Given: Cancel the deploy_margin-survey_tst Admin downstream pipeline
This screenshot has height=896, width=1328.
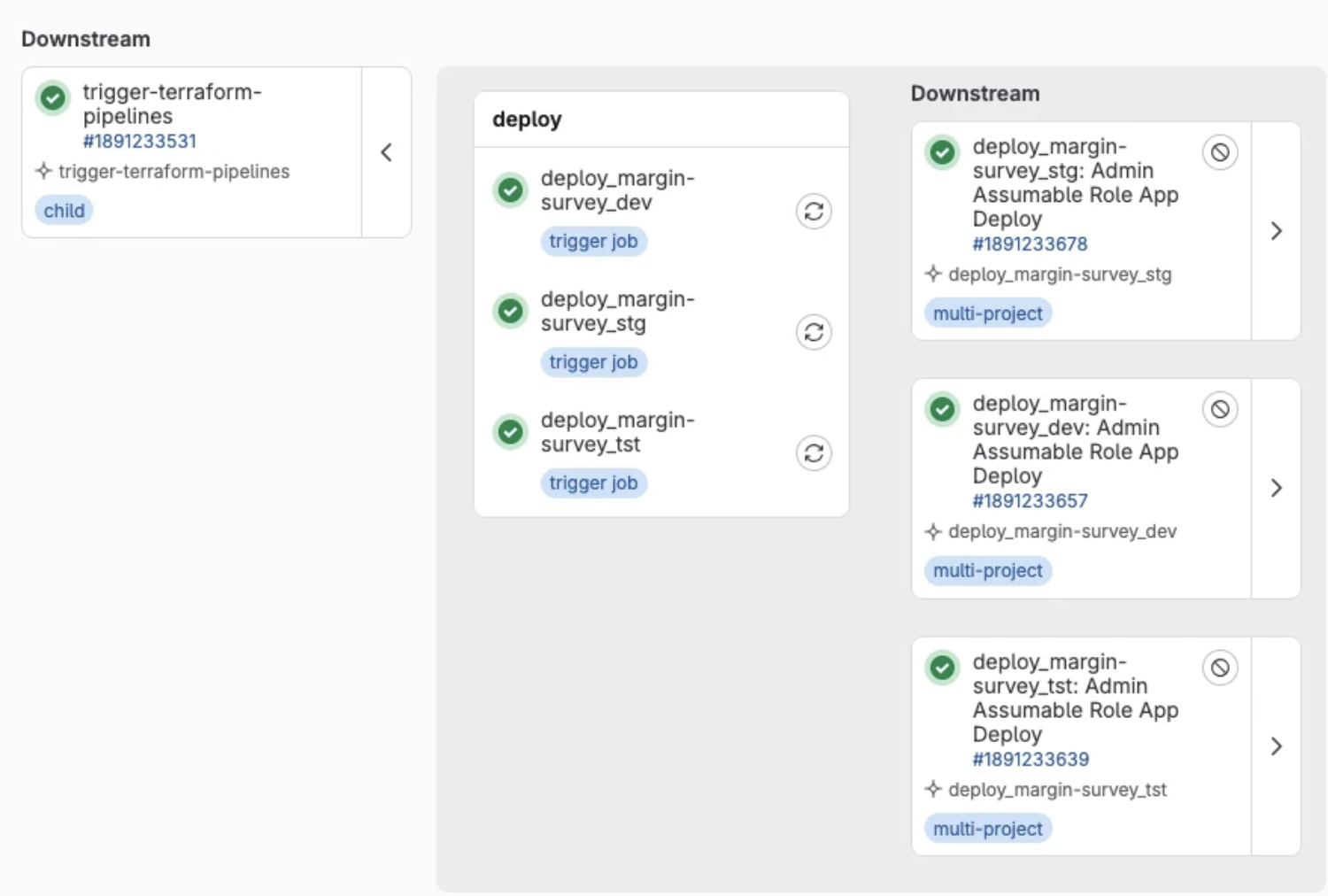Looking at the screenshot, I should pos(1220,668).
